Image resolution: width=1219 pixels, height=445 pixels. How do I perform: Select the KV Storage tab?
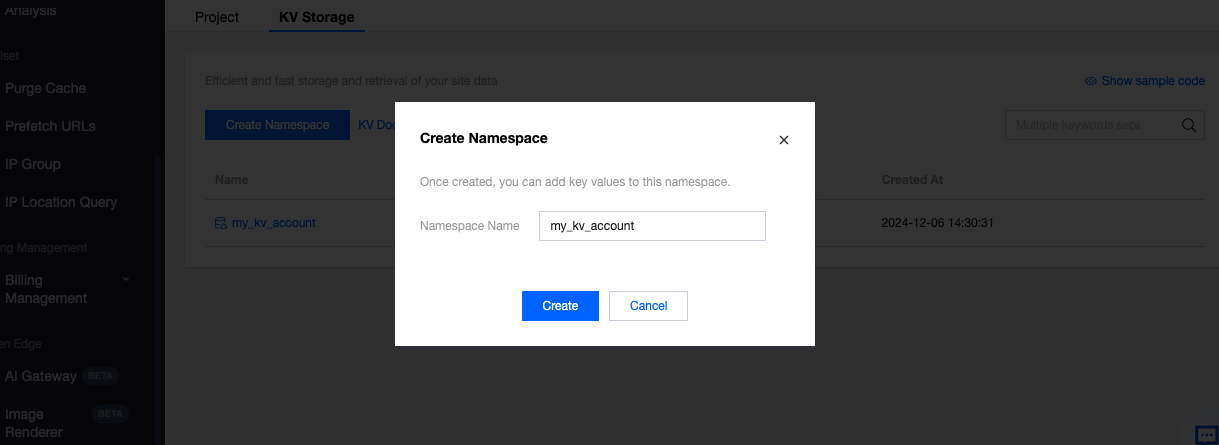[316, 17]
